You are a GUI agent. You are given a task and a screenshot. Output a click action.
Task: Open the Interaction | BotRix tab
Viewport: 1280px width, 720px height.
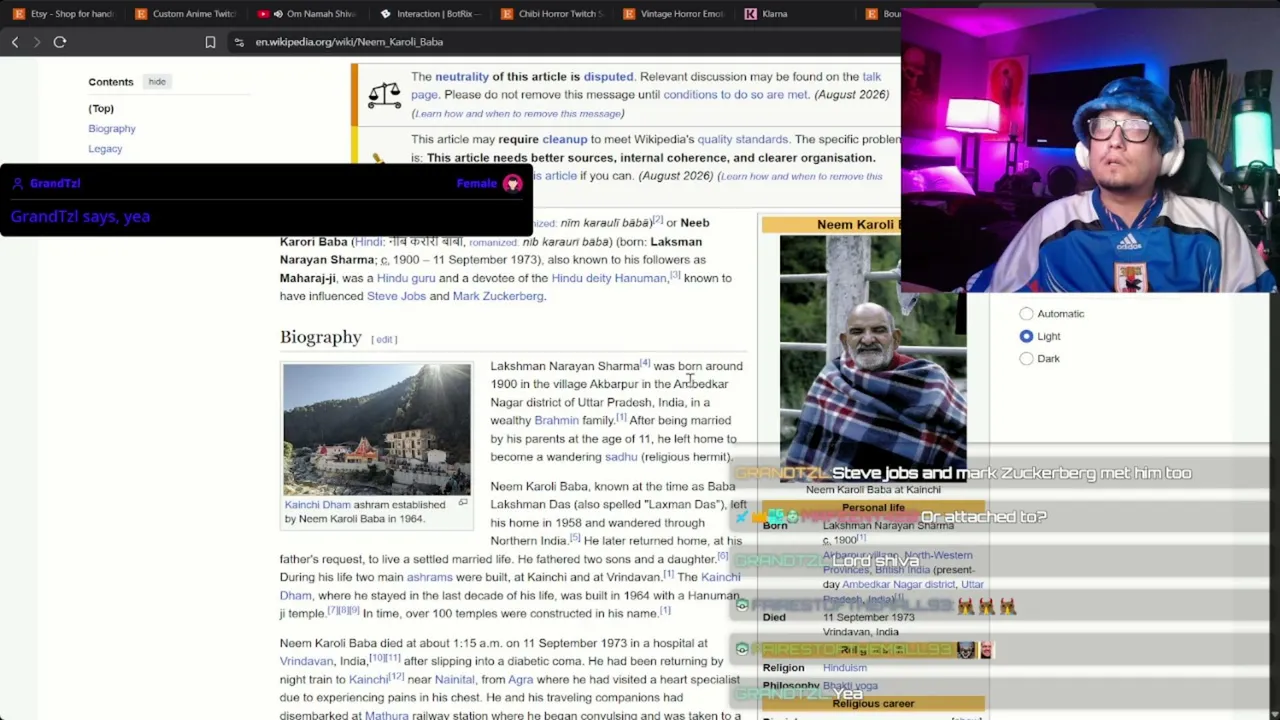(x=430, y=14)
